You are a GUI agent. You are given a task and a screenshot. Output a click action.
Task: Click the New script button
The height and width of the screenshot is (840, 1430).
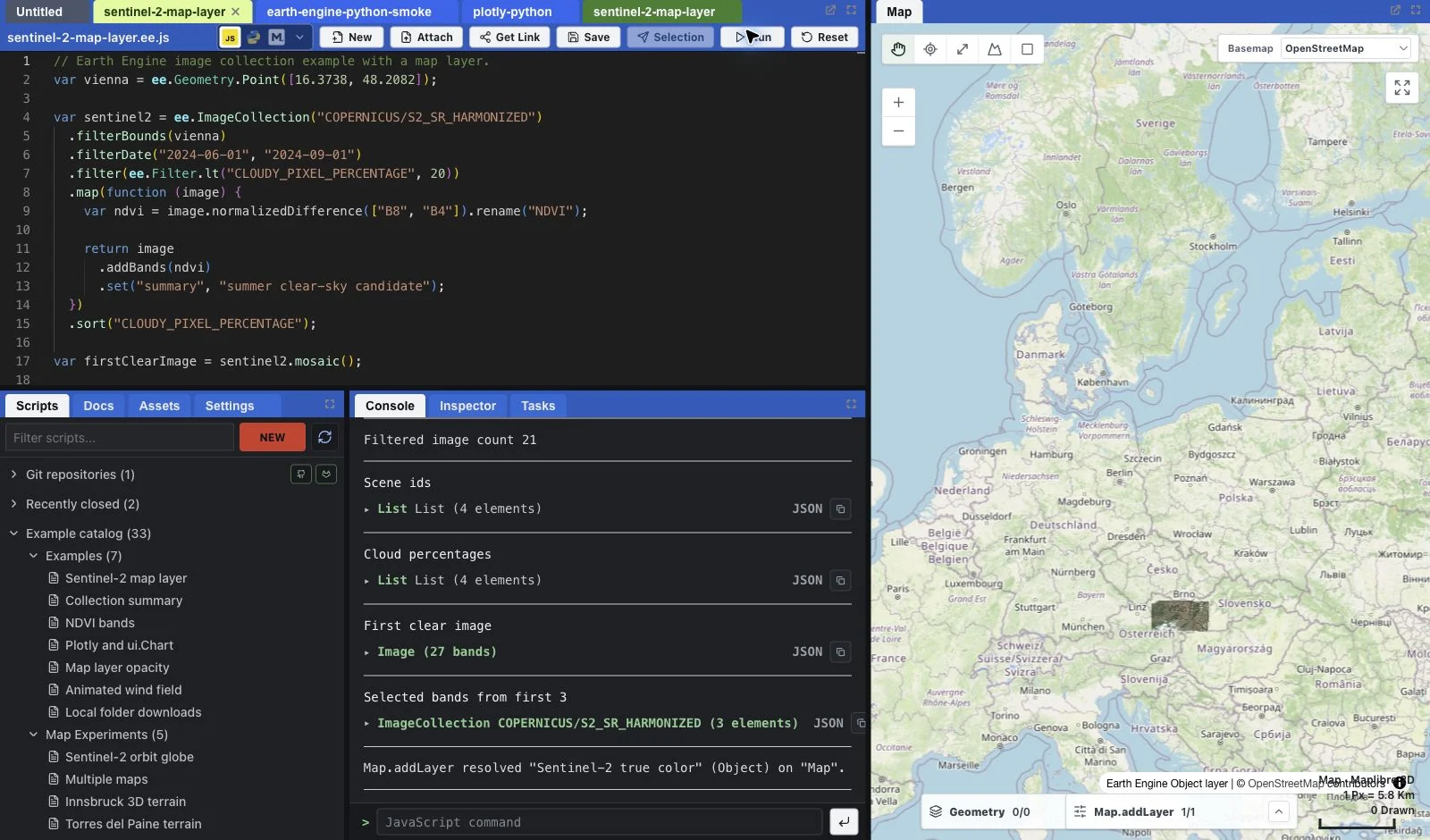[x=352, y=38]
